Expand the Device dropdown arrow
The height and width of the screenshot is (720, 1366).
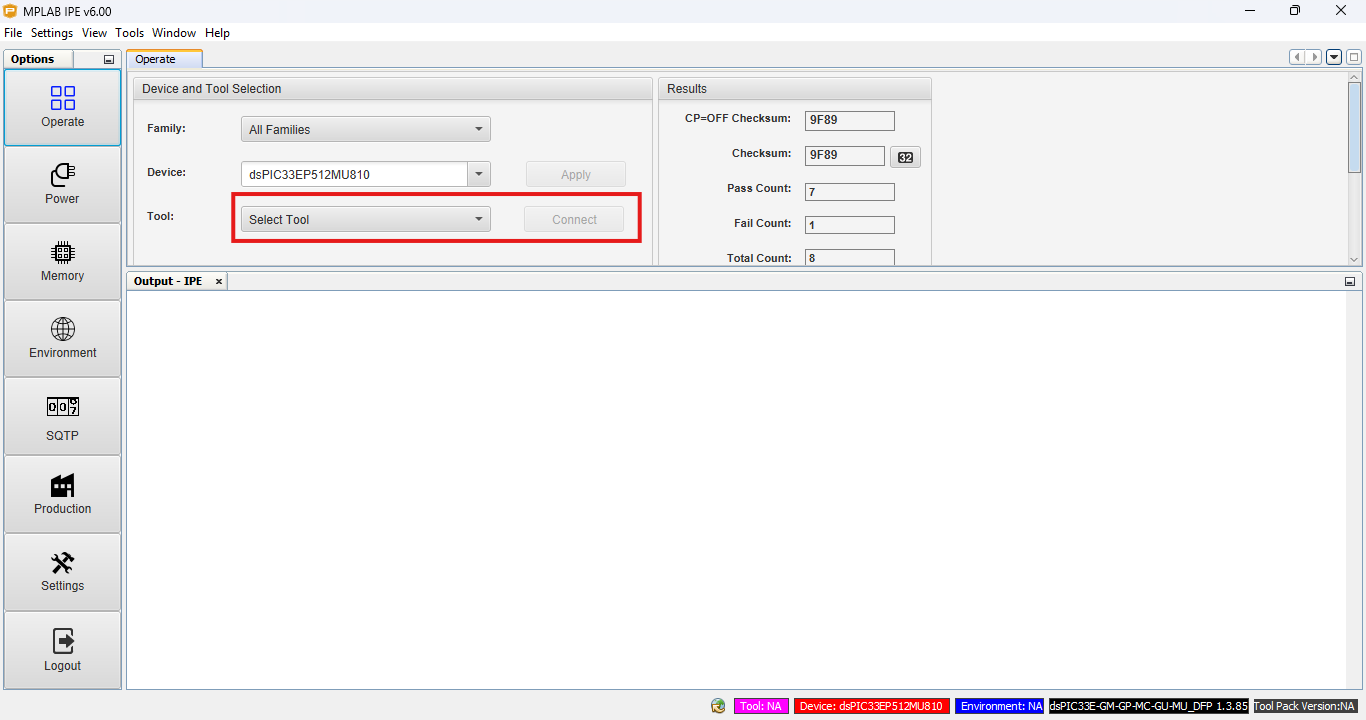pos(479,174)
